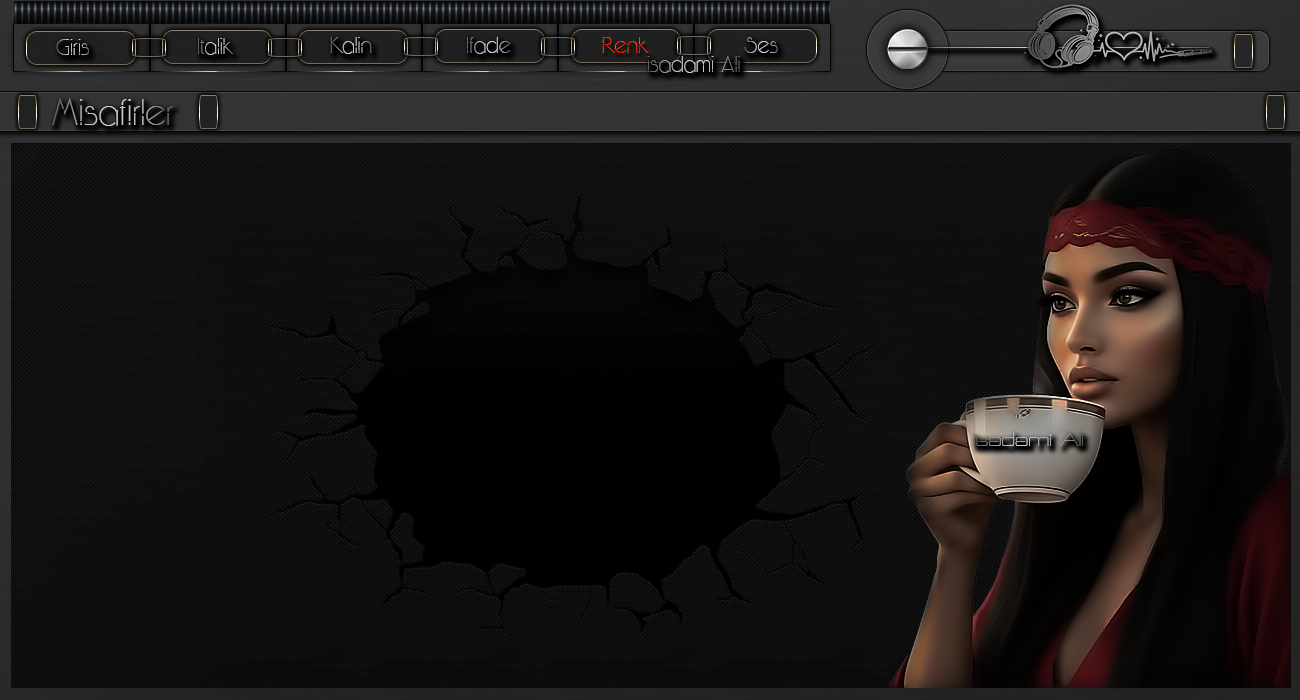Toggle sound with the Ses button
This screenshot has height=700, width=1300.
762,47
